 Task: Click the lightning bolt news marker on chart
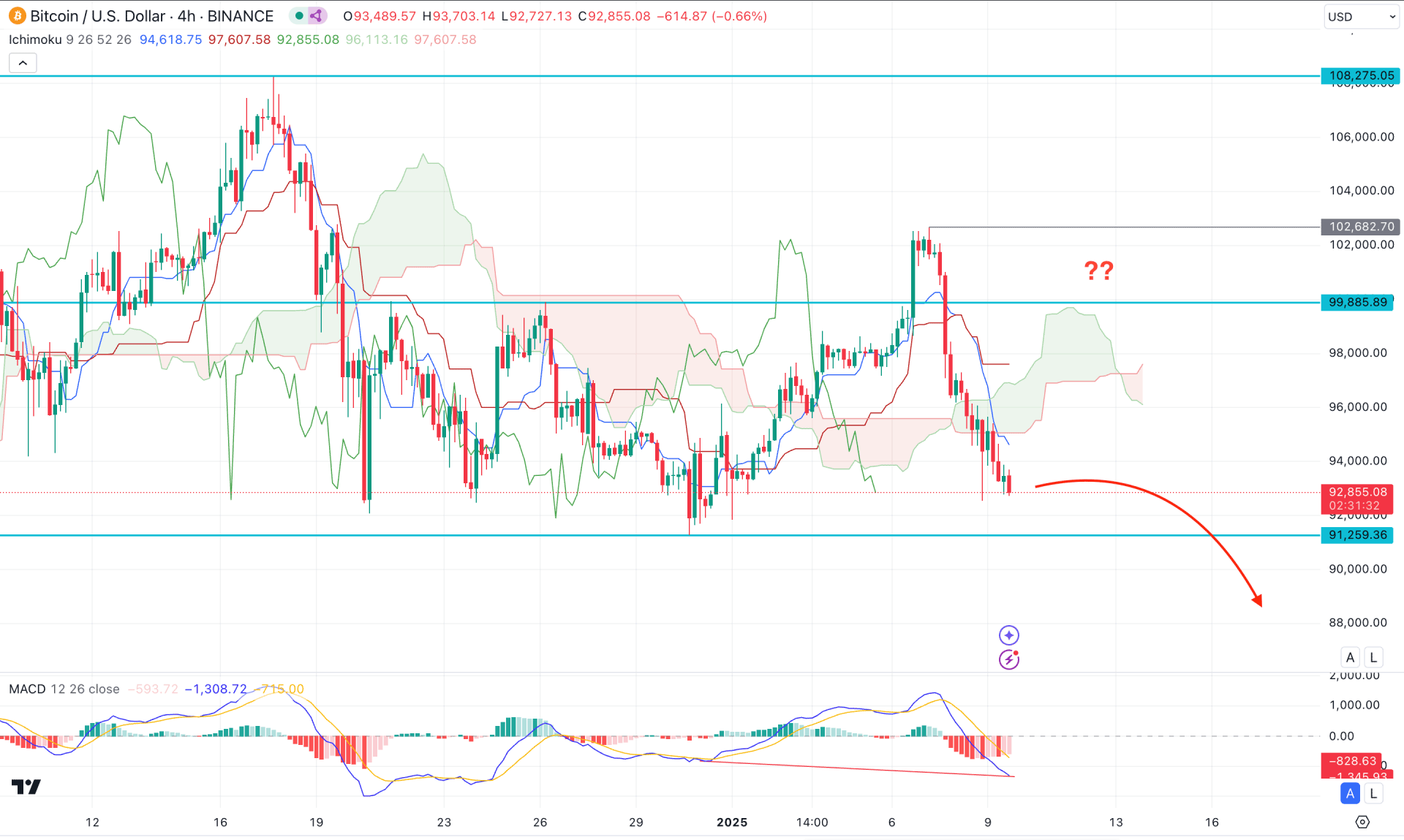[1009, 659]
